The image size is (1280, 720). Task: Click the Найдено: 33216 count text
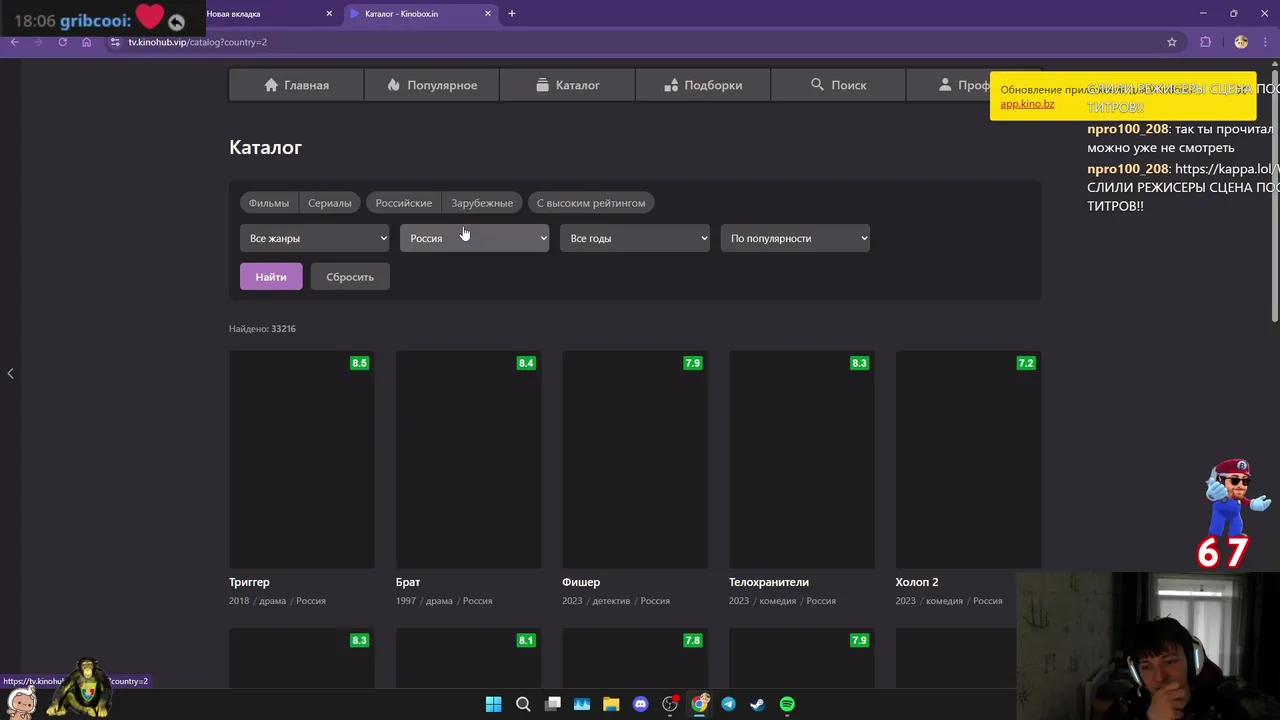(262, 329)
